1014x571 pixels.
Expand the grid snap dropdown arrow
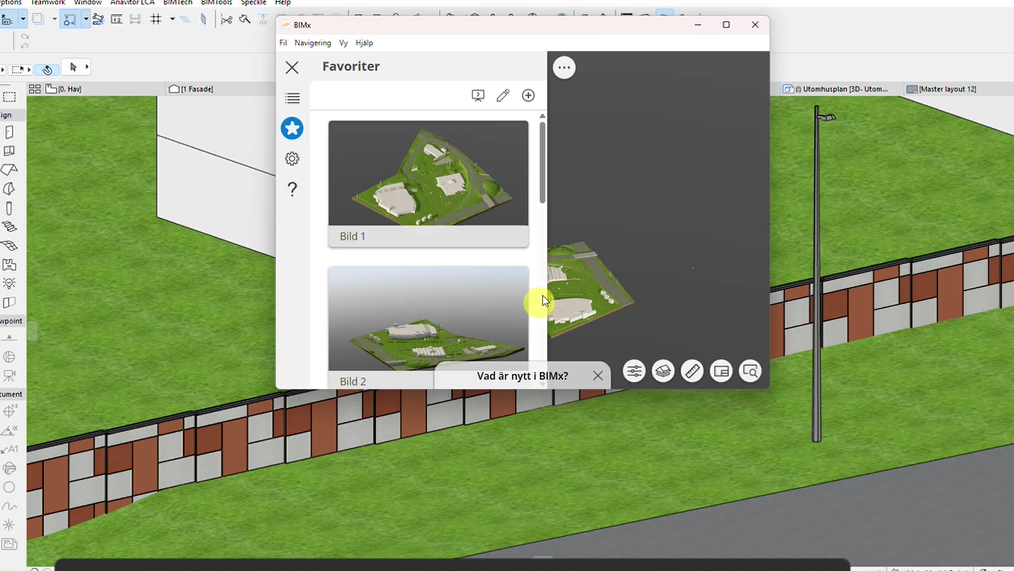[x=172, y=19]
